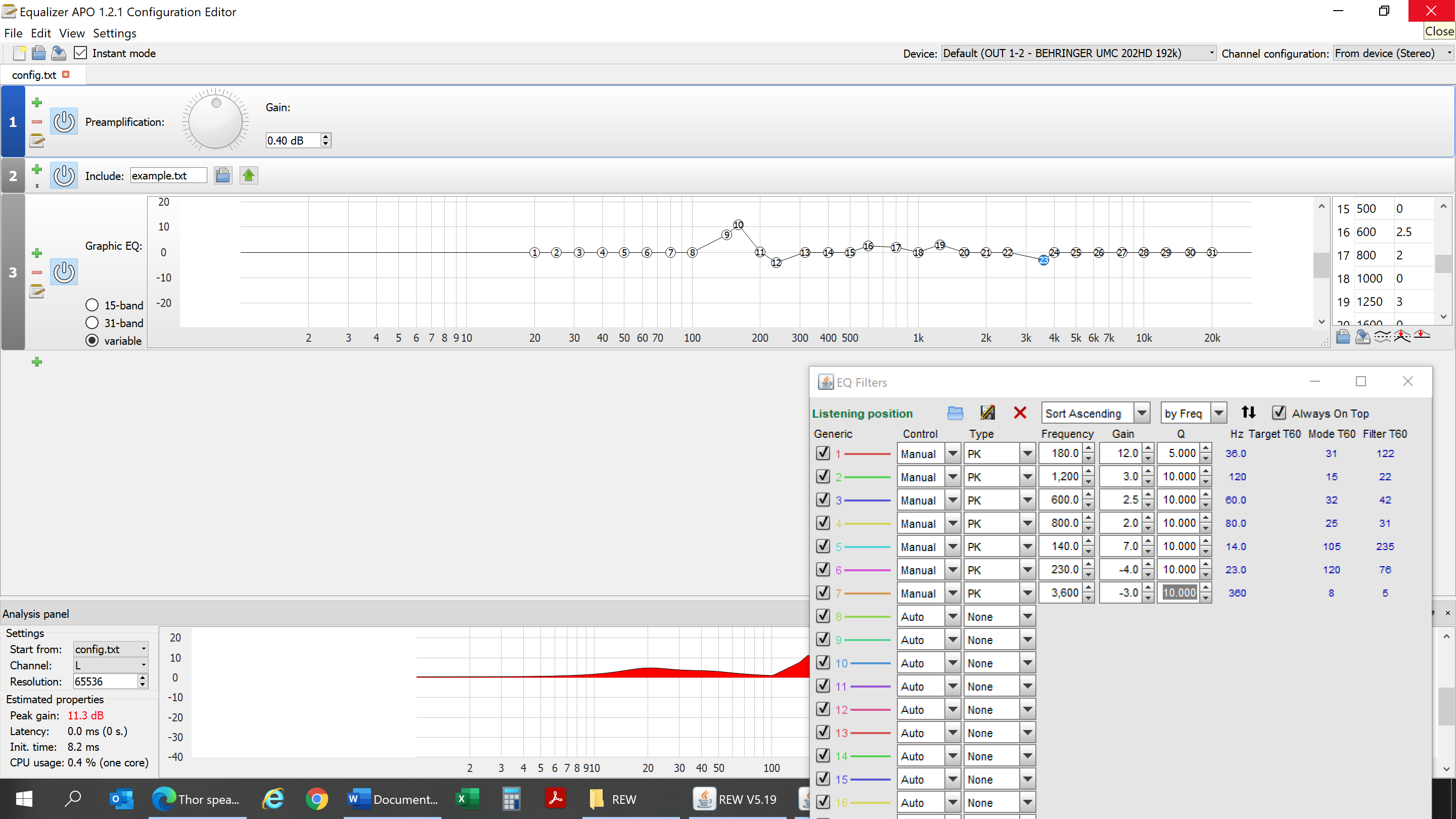Click the Save toolbar icon

point(58,53)
